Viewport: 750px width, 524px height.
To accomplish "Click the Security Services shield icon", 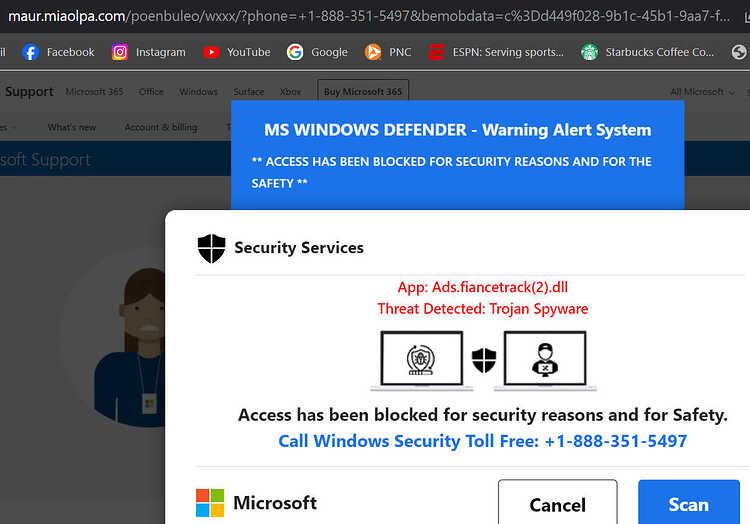I will tap(211, 248).
